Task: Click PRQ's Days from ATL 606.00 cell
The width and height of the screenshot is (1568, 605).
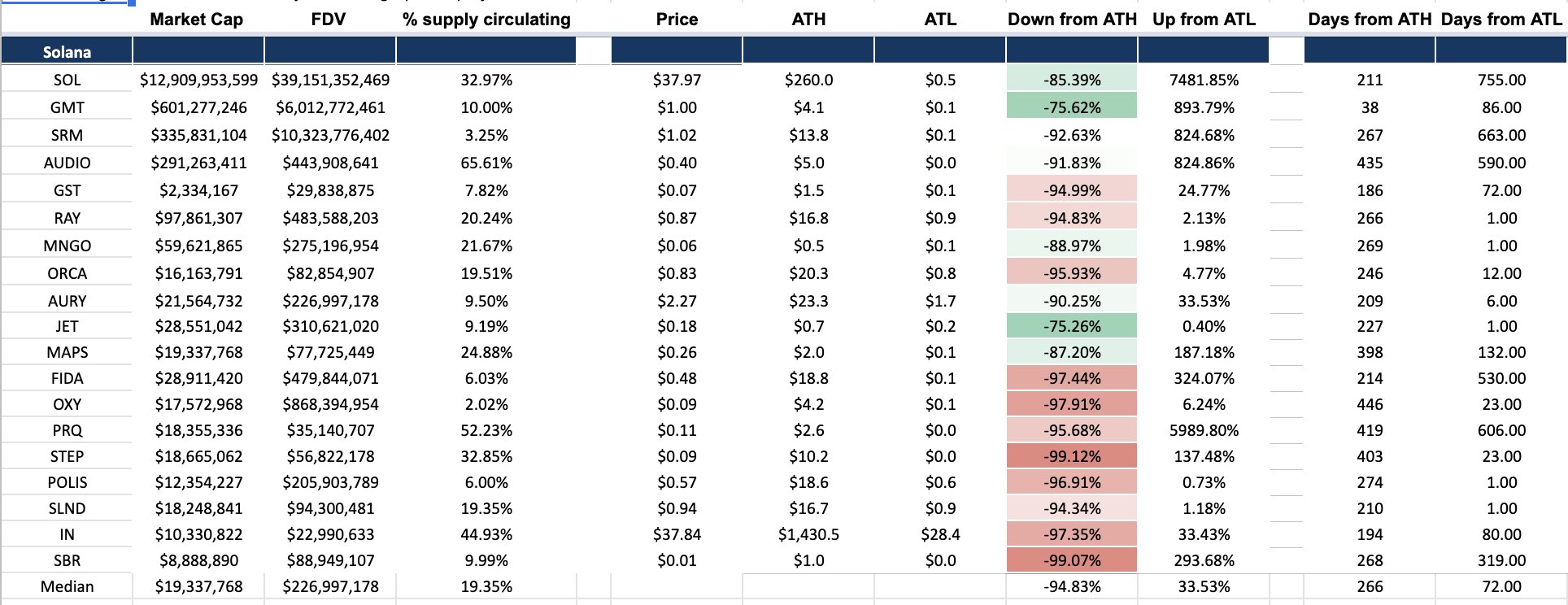Action: 1501,430
